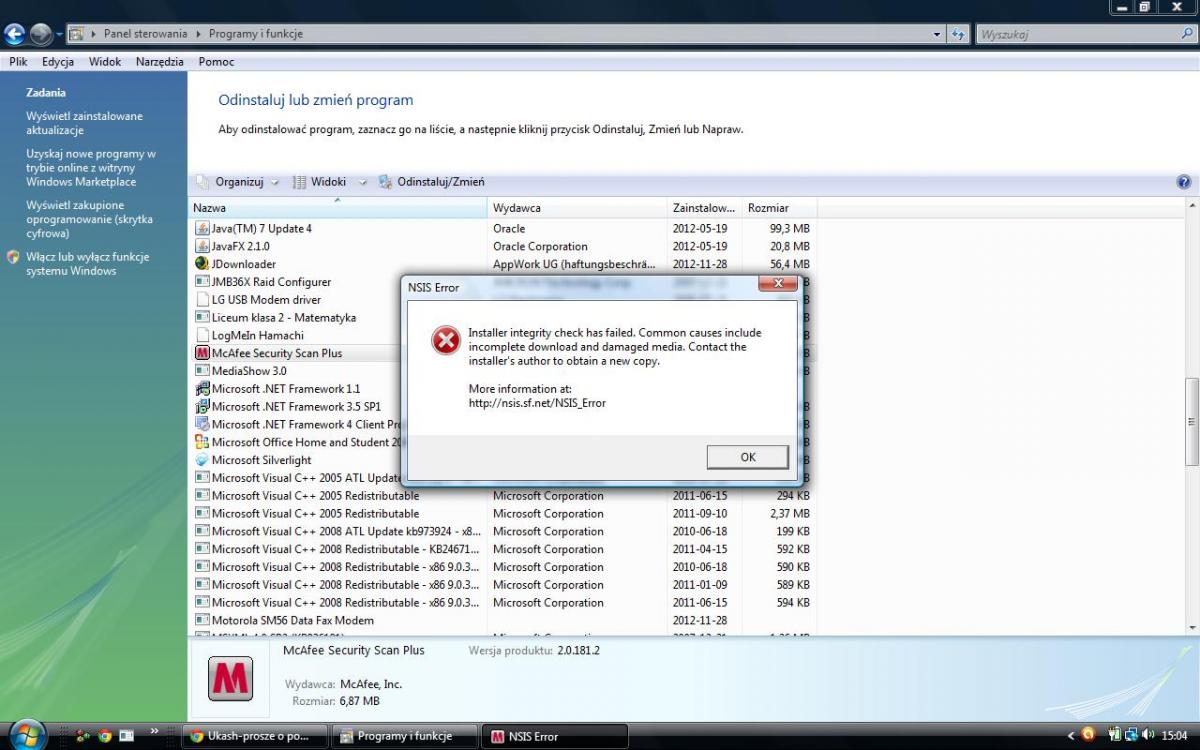The width and height of the screenshot is (1200, 750).
Task: Click the Java(TM) 7 Update 4 program icon
Action: 203,228
